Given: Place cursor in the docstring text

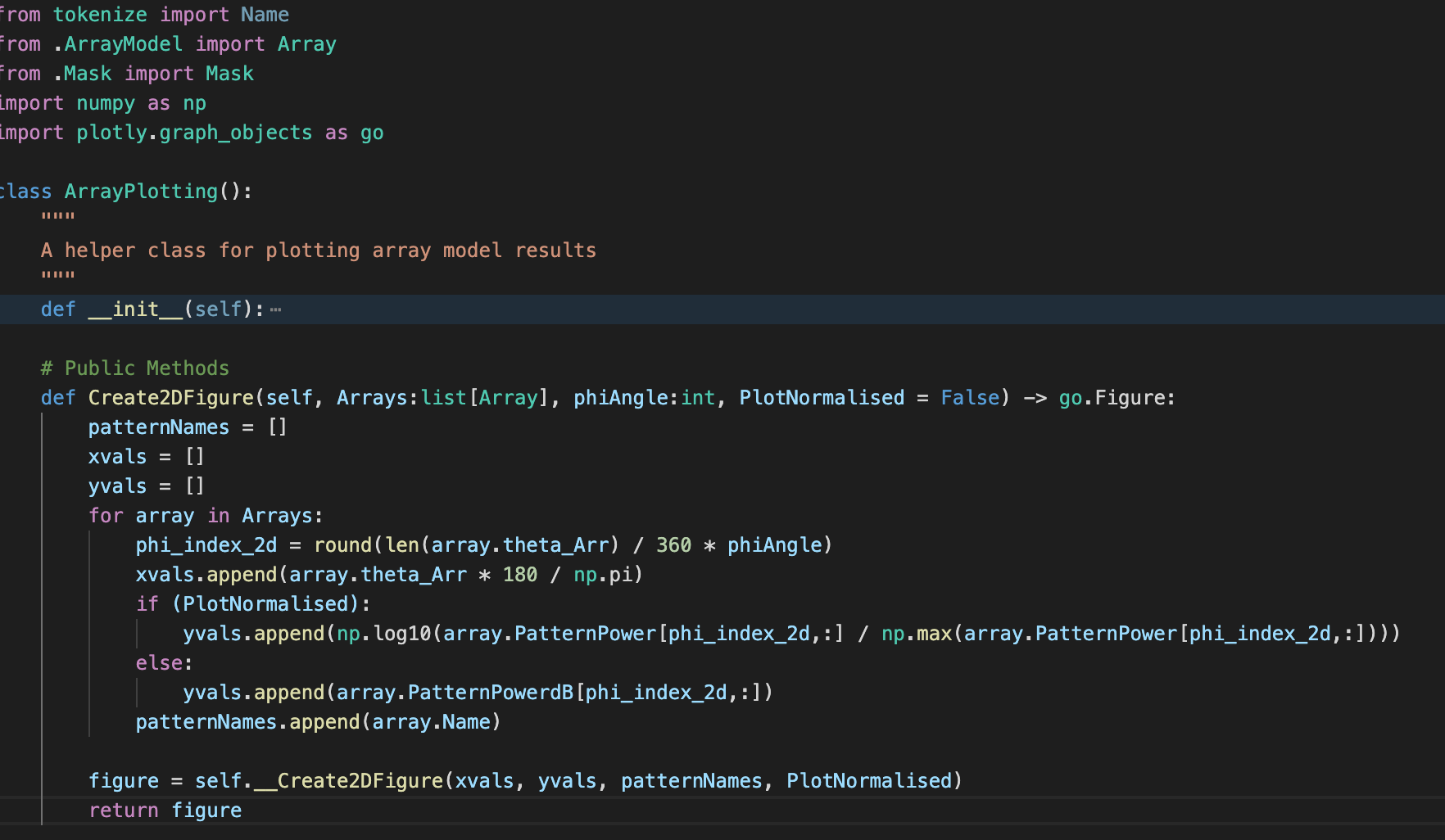Looking at the screenshot, I should click(319, 250).
